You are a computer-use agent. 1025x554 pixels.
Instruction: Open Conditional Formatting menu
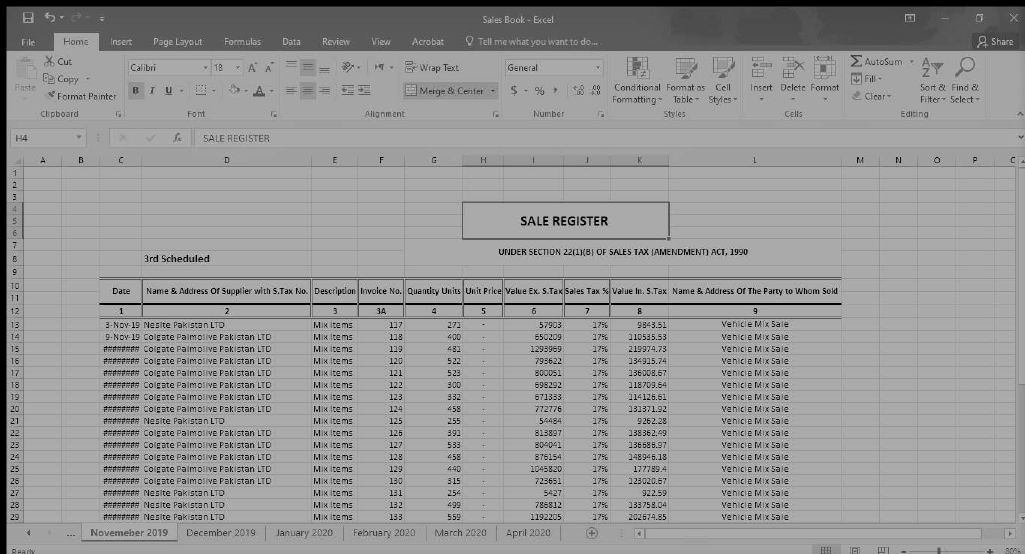[637, 80]
